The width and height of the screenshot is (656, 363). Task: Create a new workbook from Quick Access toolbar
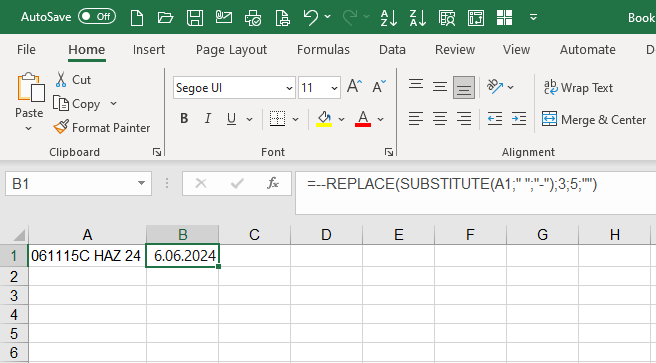click(x=137, y=18)
